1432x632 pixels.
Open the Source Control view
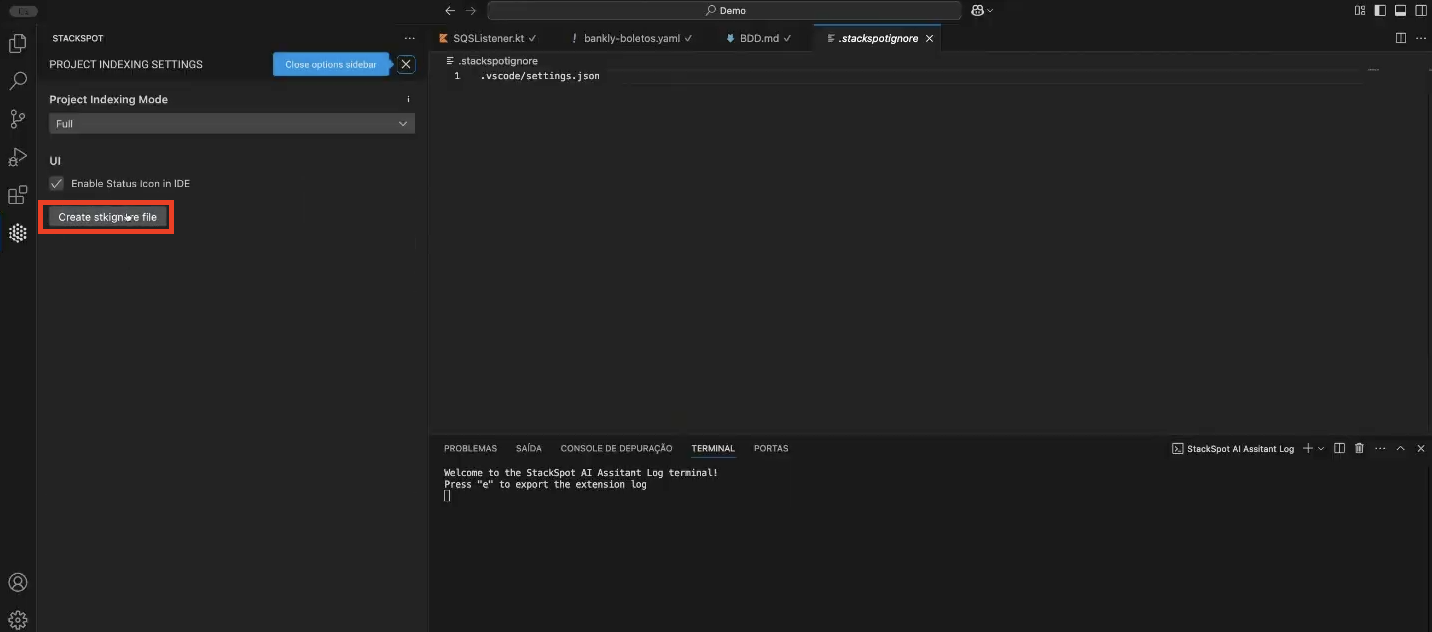17,119
